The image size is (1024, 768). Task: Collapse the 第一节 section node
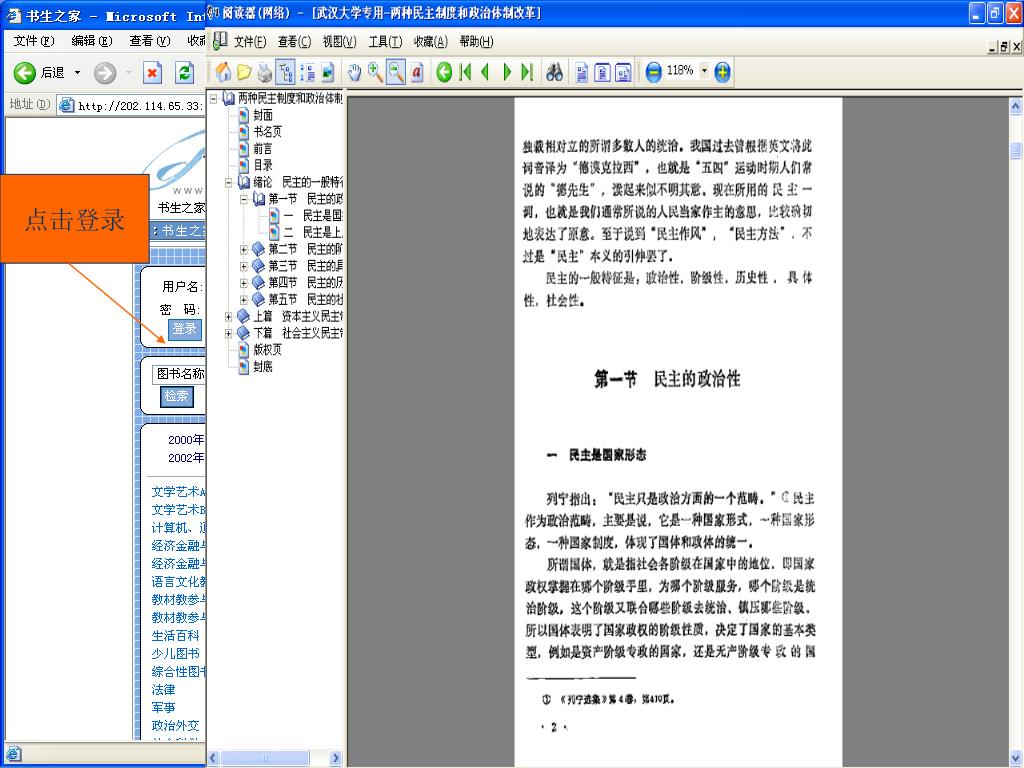pos(244,199)
